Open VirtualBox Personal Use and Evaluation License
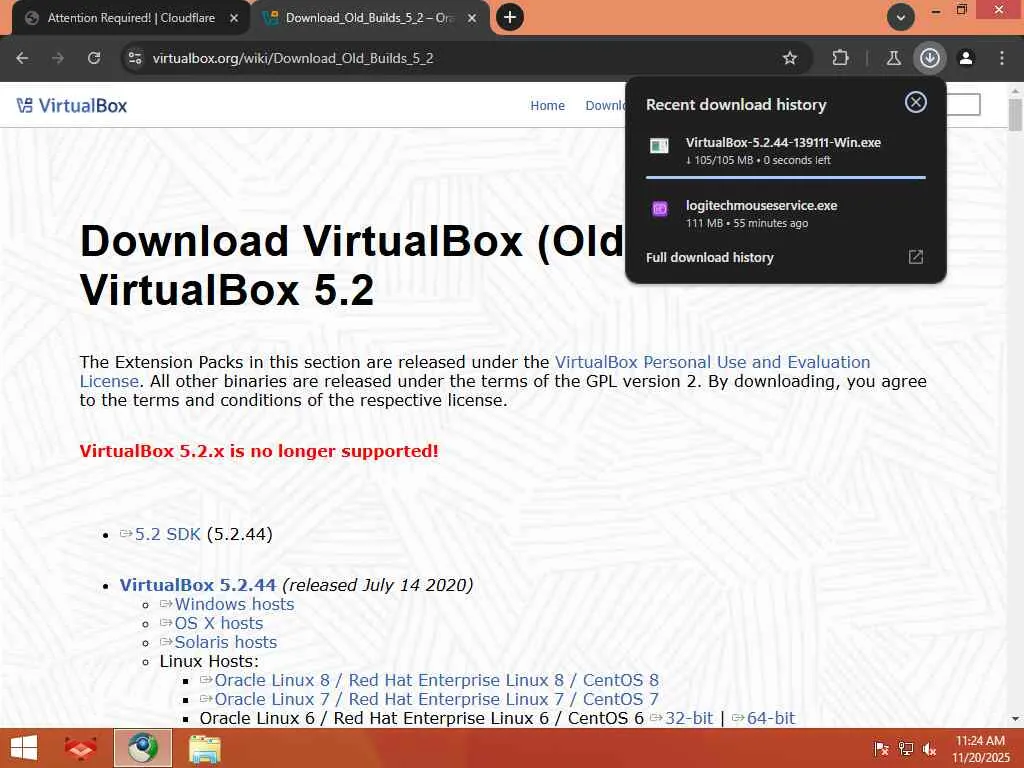Screen dimensions: 1024x768 click(x=712, y=362)
